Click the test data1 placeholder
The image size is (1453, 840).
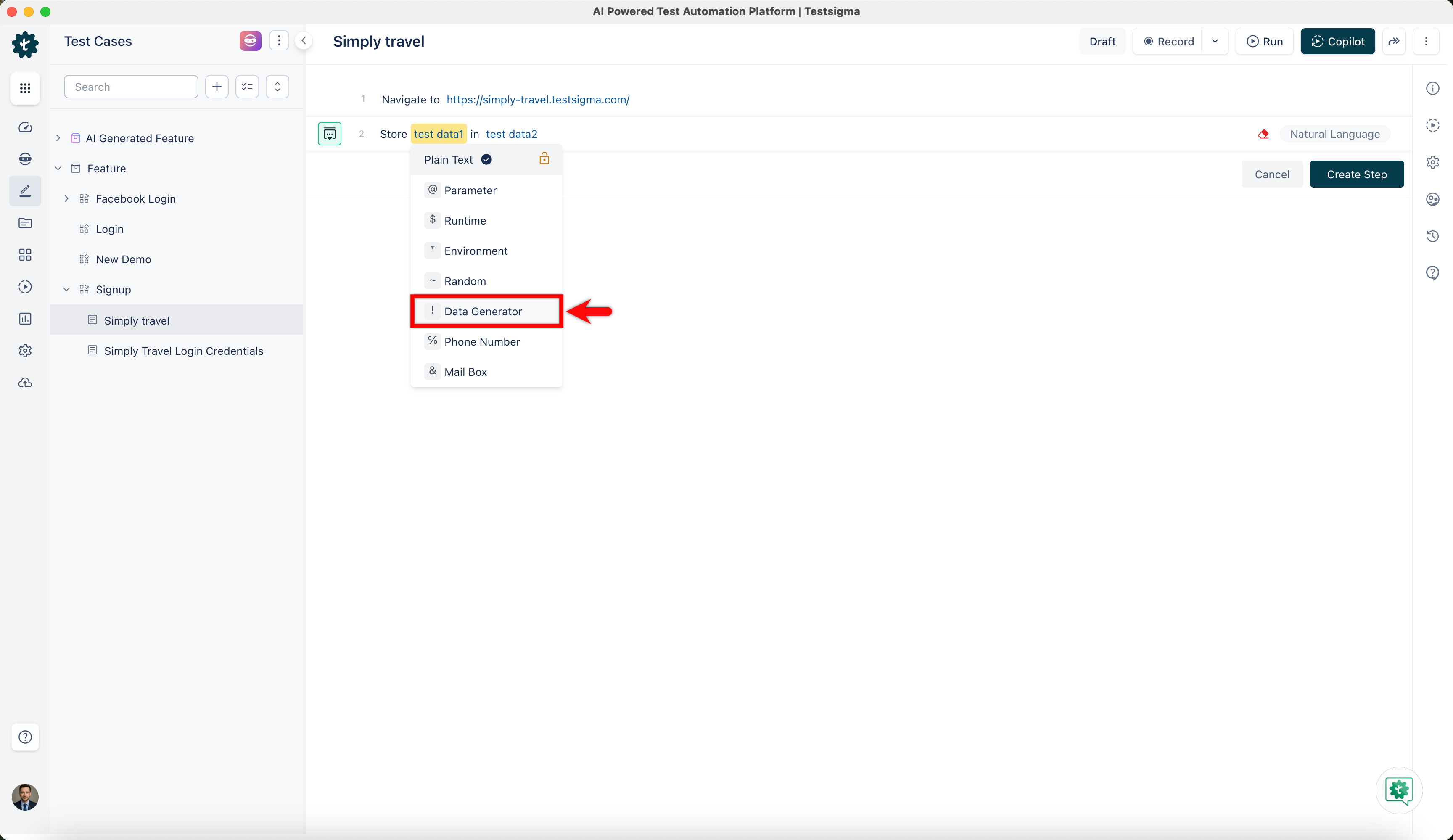[439, 135]
